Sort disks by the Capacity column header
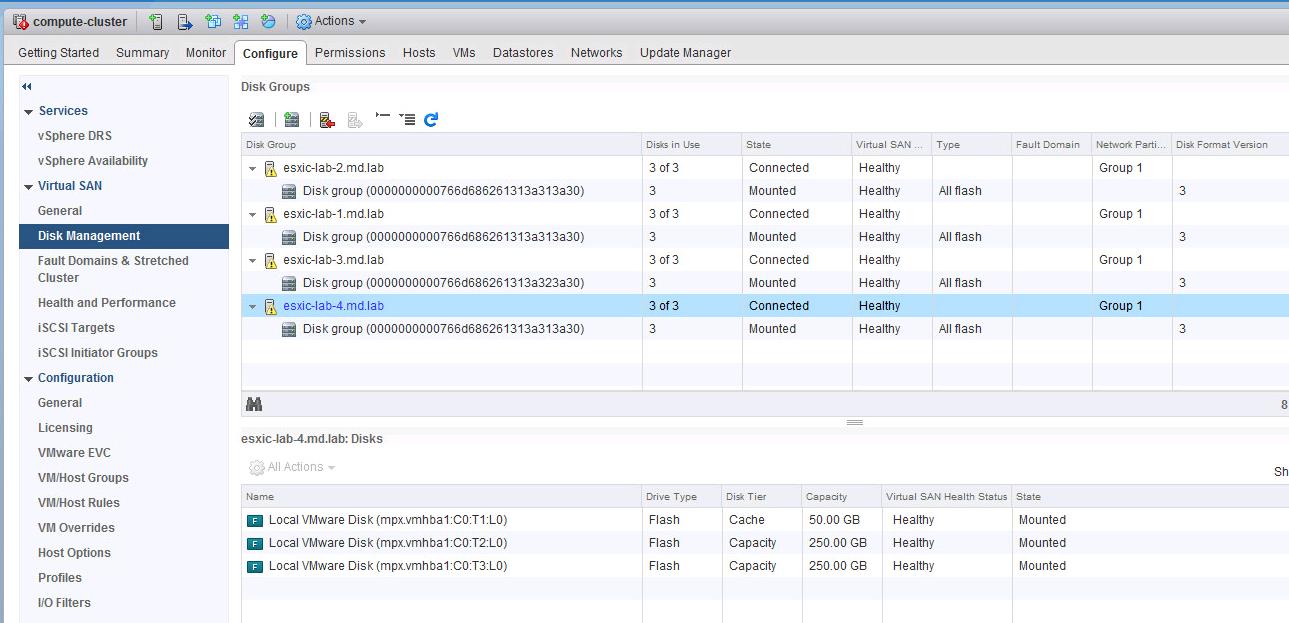This screenshot has height=623, width=1289. point(841,497)
